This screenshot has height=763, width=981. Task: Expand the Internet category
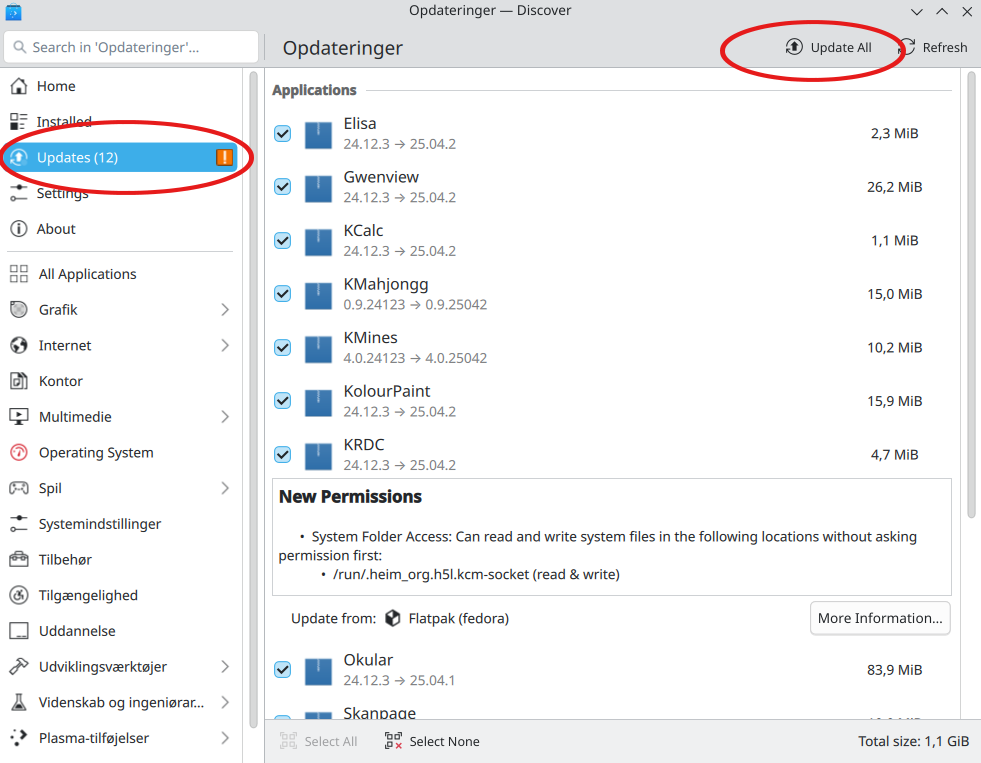[x=226, y=345]
